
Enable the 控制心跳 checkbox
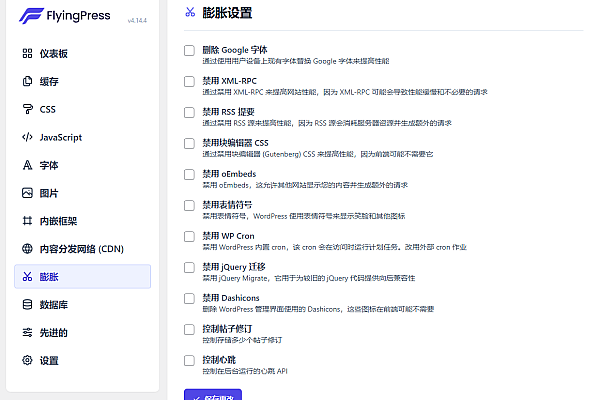[189, 360]
